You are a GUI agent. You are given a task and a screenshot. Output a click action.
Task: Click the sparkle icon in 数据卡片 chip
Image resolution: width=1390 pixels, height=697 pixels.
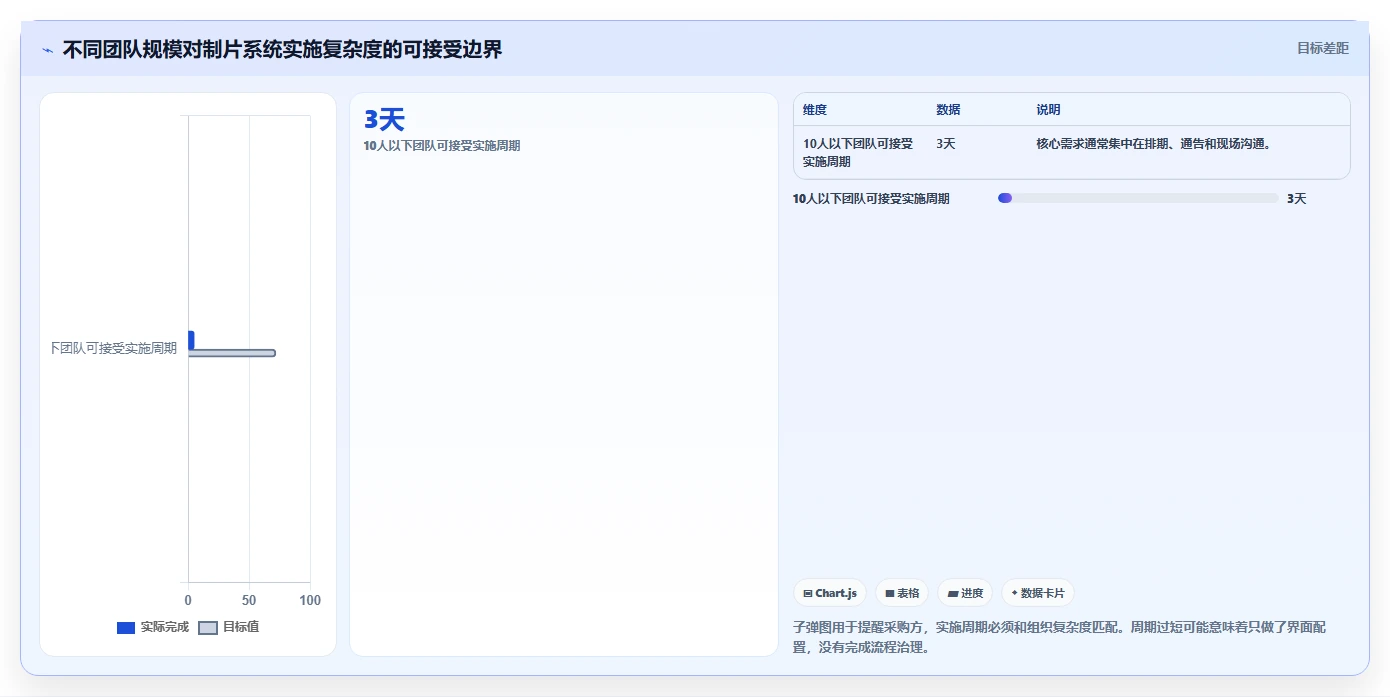[x=1014, y=593]
